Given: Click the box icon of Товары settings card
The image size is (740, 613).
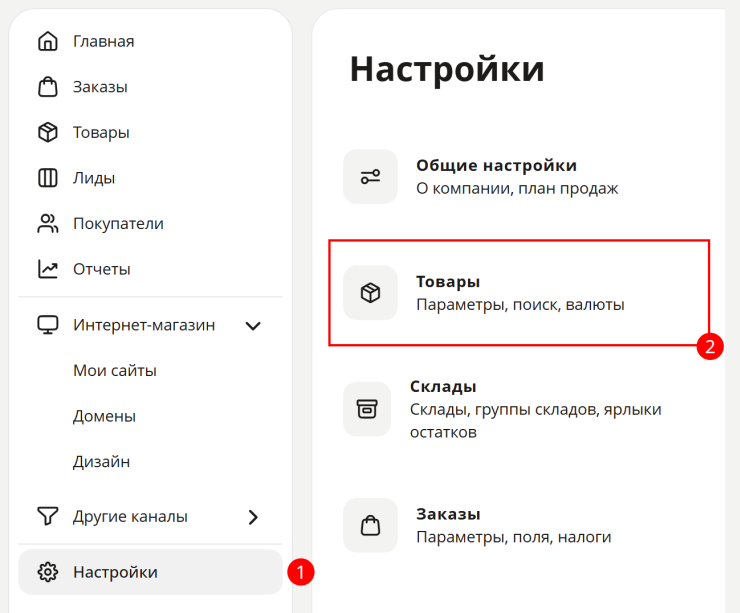Looking at the screenshot, I should tap(370, 293).
